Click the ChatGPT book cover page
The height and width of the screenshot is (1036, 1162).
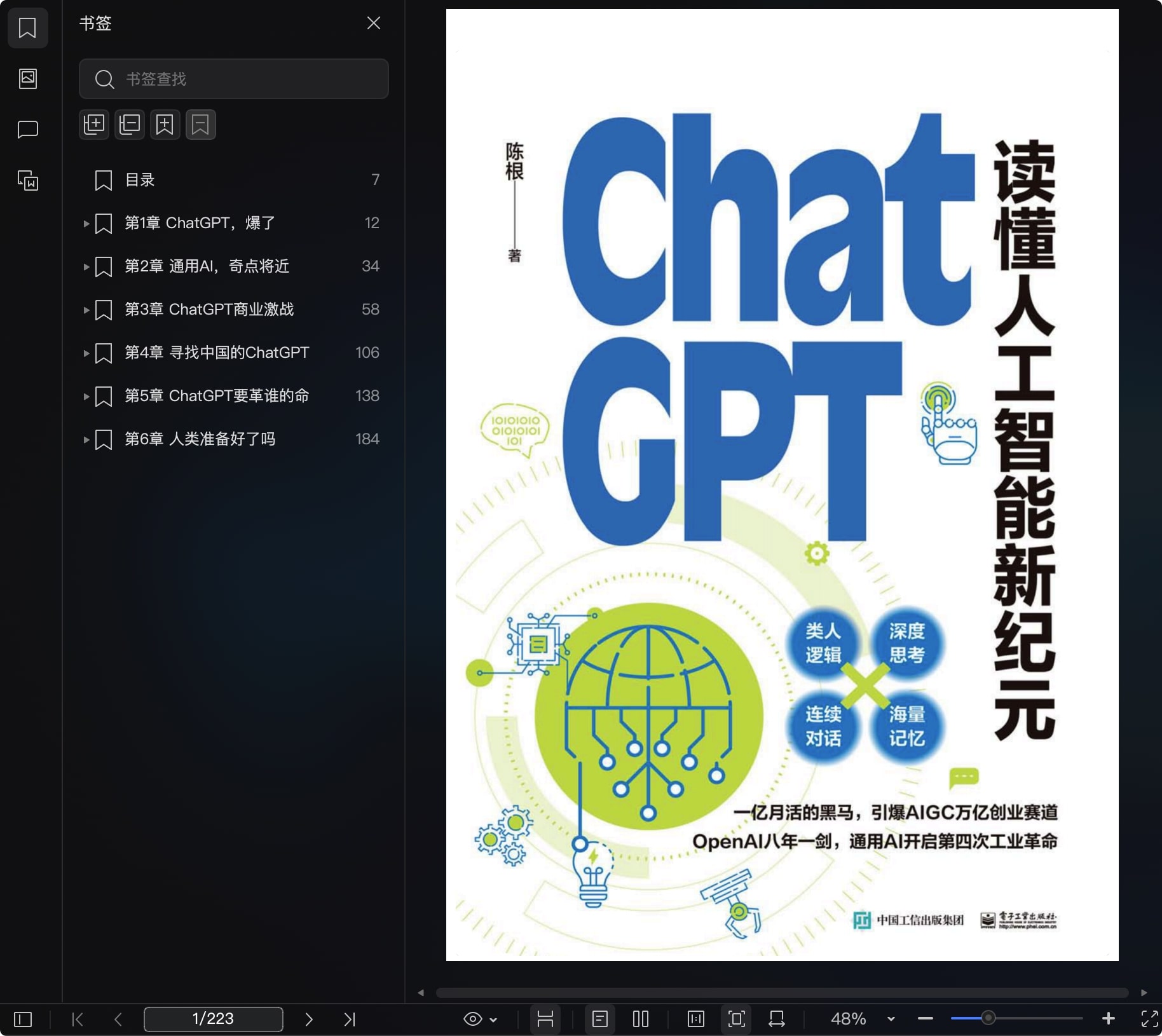[782, 484]
